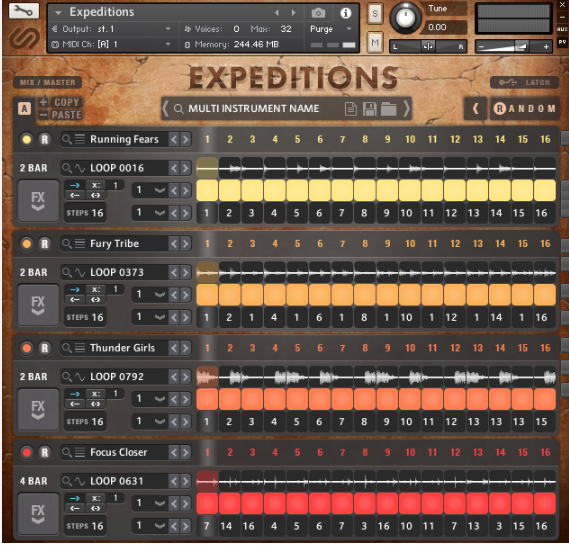Adjust the L/R pan slider

click(x=428, y=46)
